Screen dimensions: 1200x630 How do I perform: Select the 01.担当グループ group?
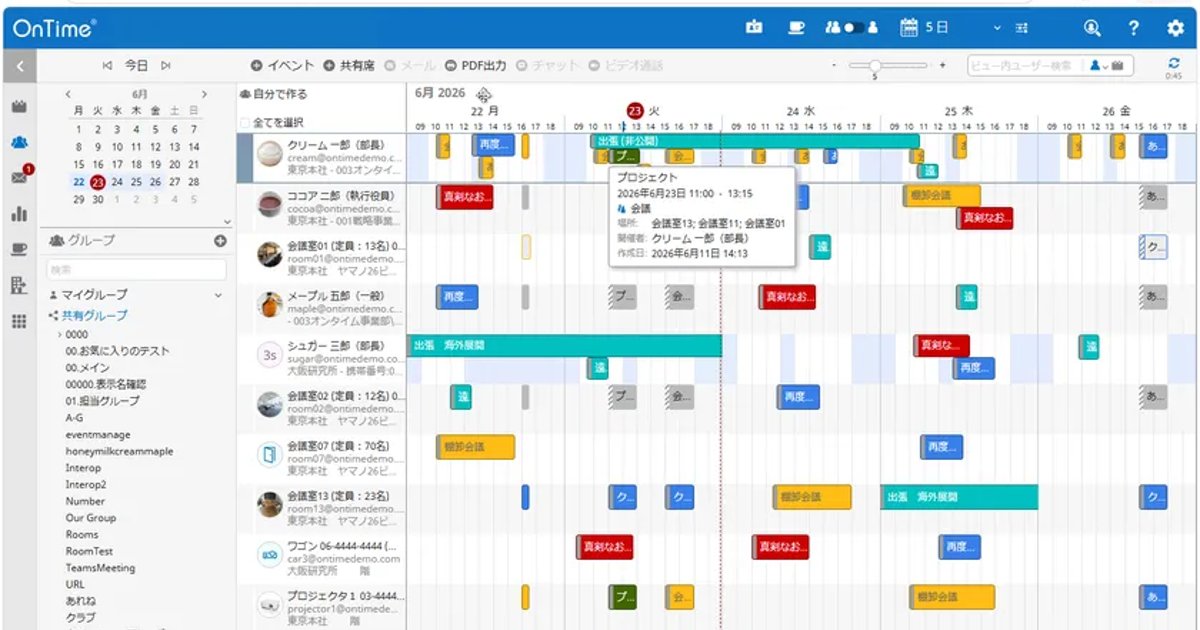coord(103,401)
